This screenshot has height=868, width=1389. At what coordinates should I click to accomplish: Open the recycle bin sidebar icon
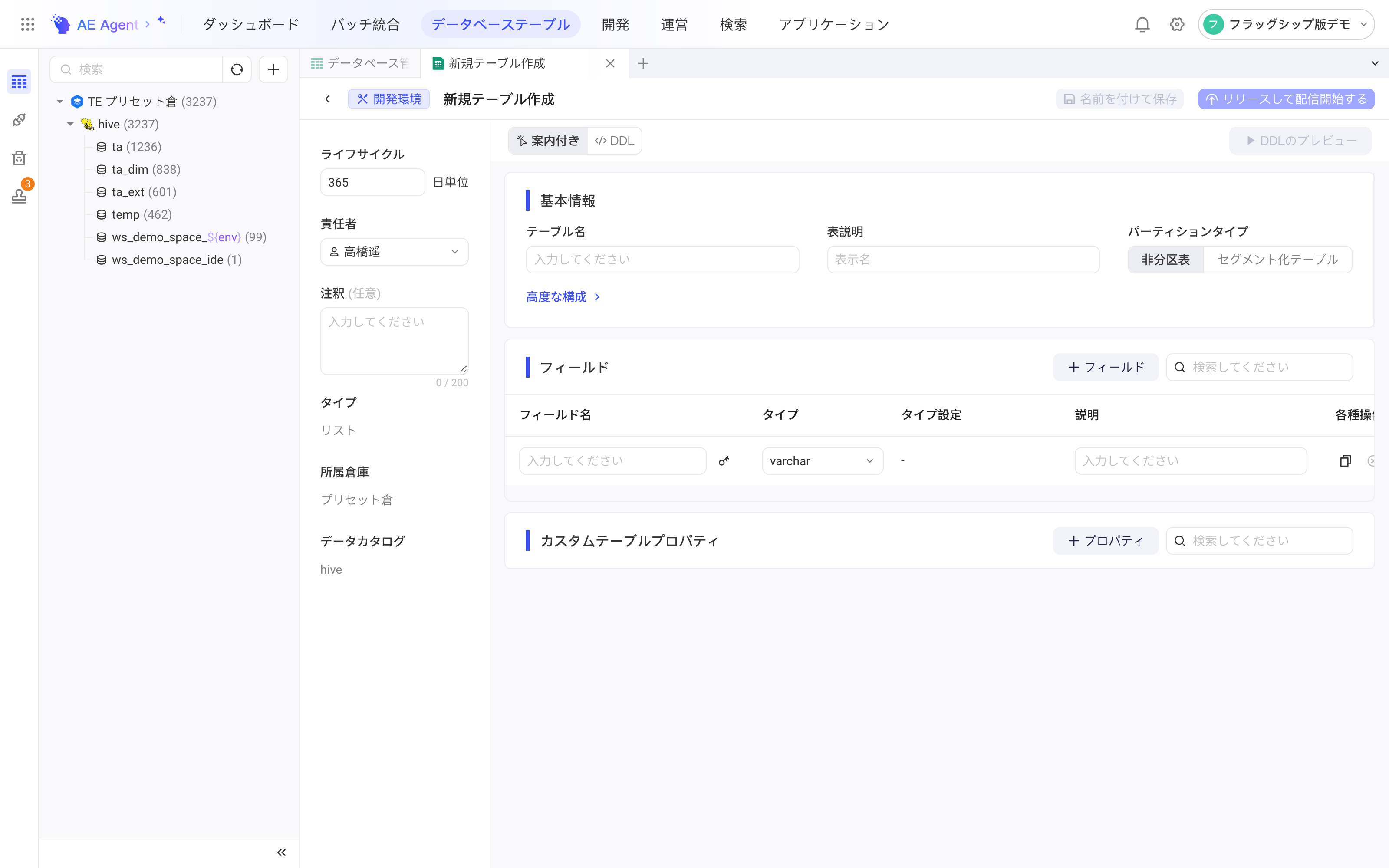(x=19, y=157)
